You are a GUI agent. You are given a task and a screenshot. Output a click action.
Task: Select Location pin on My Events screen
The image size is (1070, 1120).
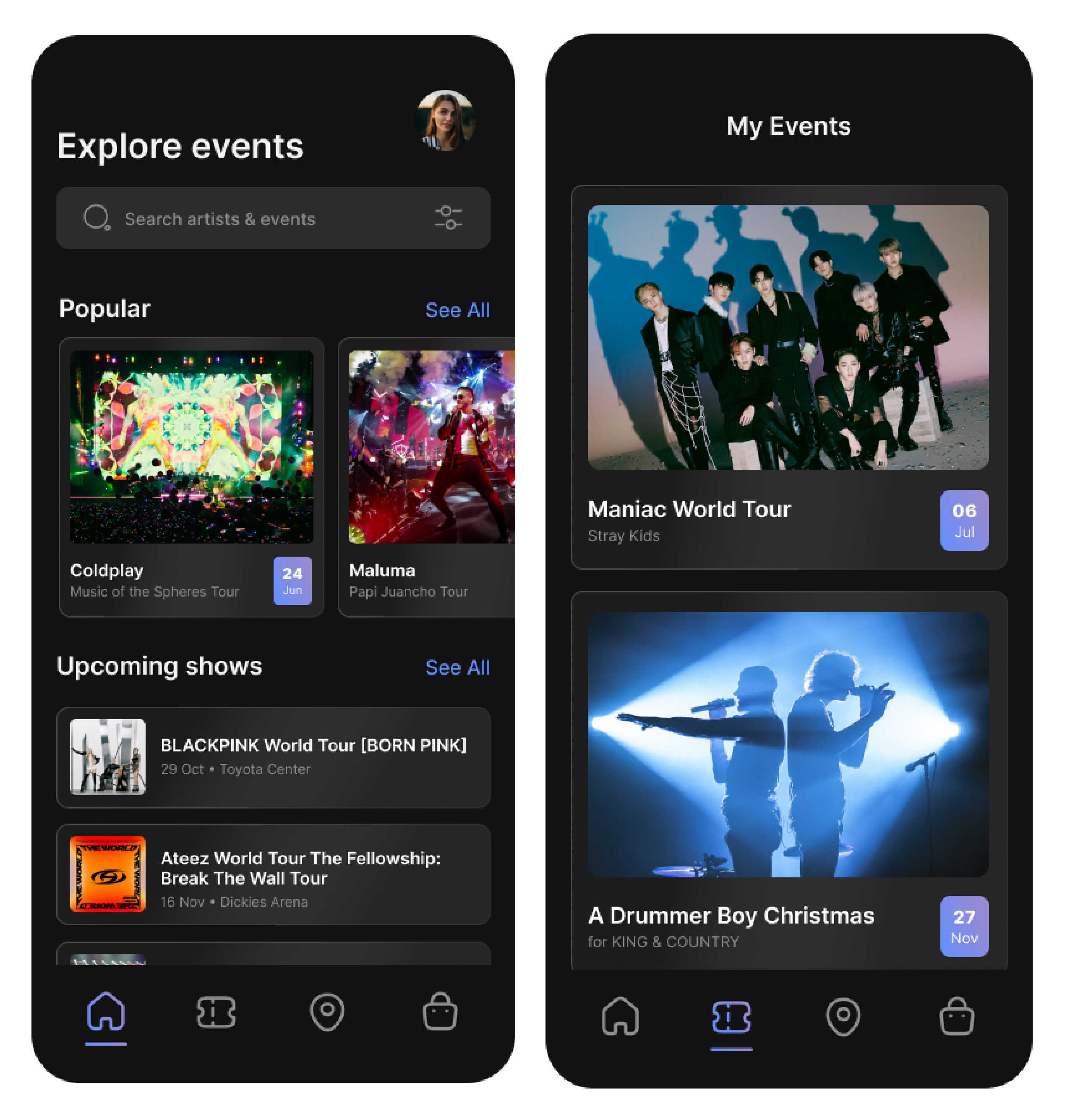coord(843,1017)
